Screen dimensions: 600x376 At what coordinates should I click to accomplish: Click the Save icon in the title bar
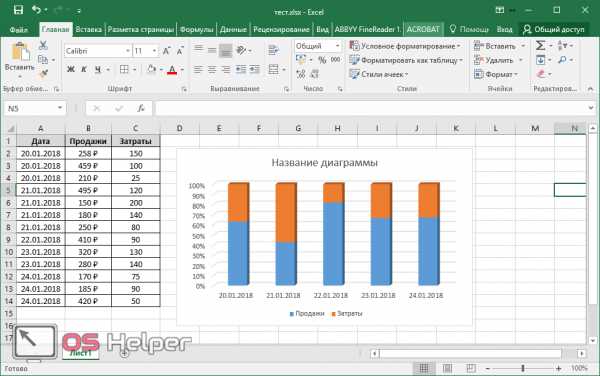(18, 10)
